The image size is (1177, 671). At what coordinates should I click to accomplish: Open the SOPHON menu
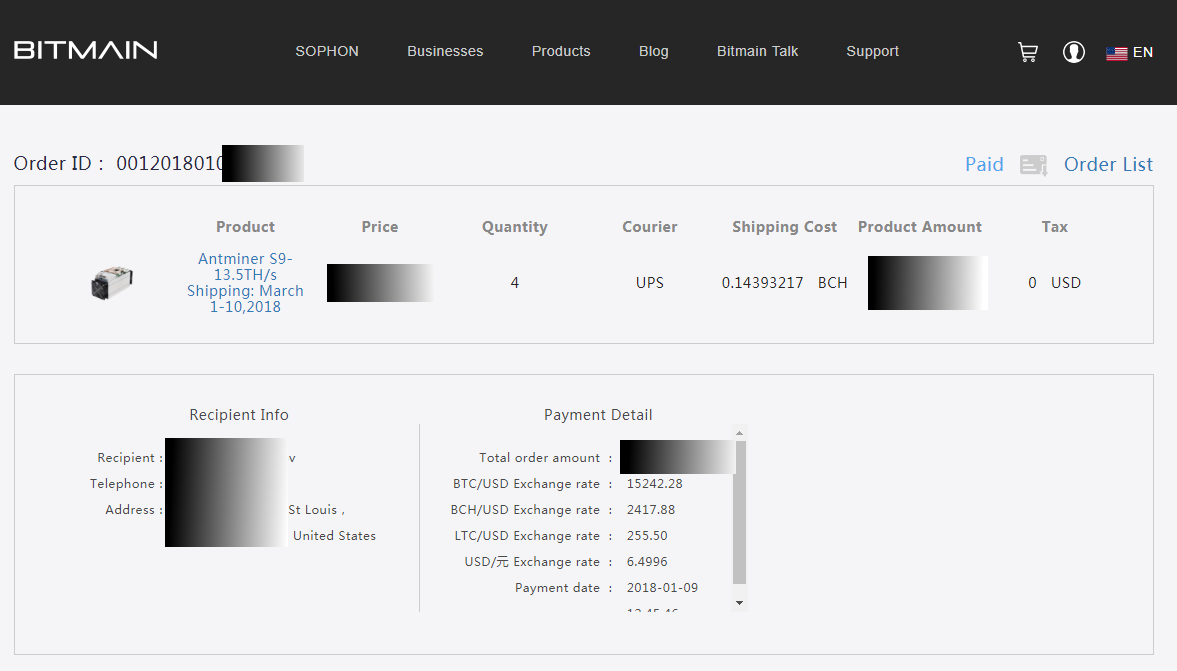tap(327, 51)
